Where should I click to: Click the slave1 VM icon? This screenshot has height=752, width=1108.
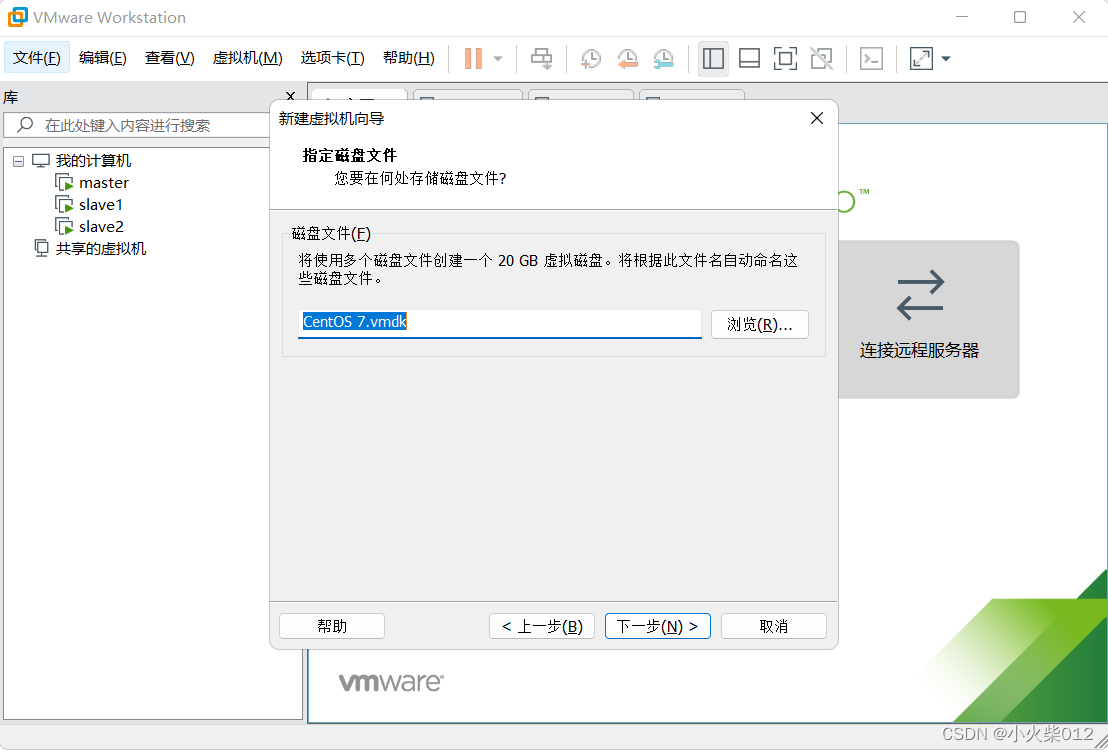(64, 204)
